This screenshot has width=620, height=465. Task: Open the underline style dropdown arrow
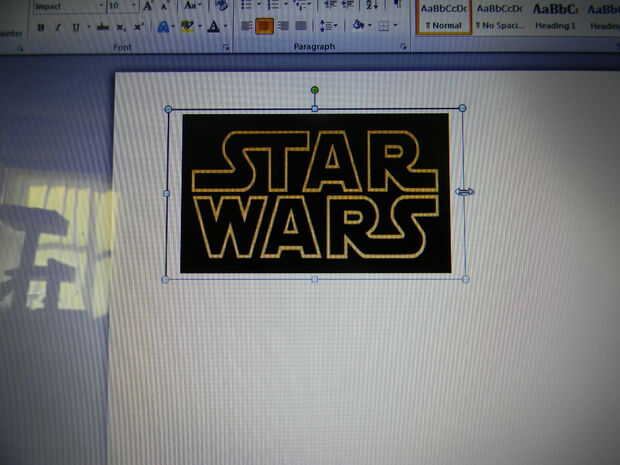click(89, 27)
